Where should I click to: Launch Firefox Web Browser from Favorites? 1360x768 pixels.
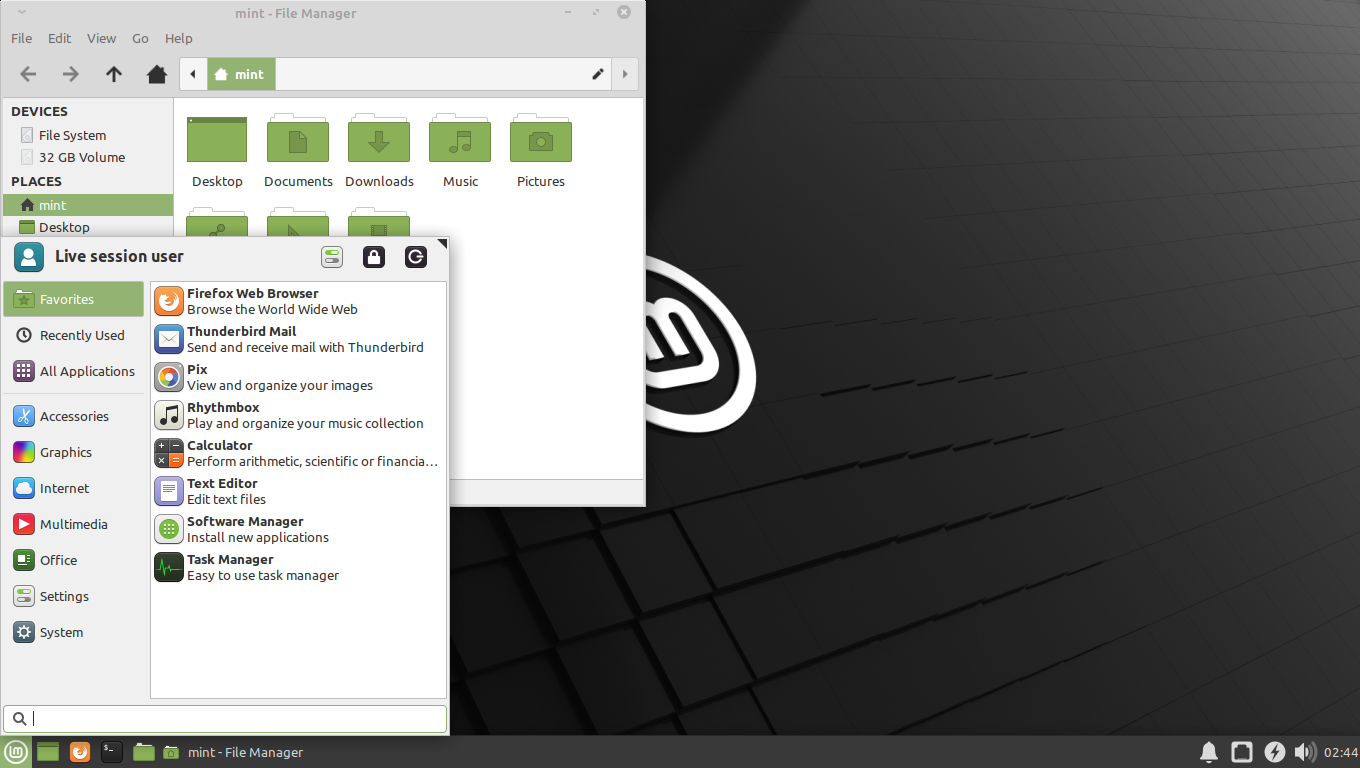(x=252, y=301)
